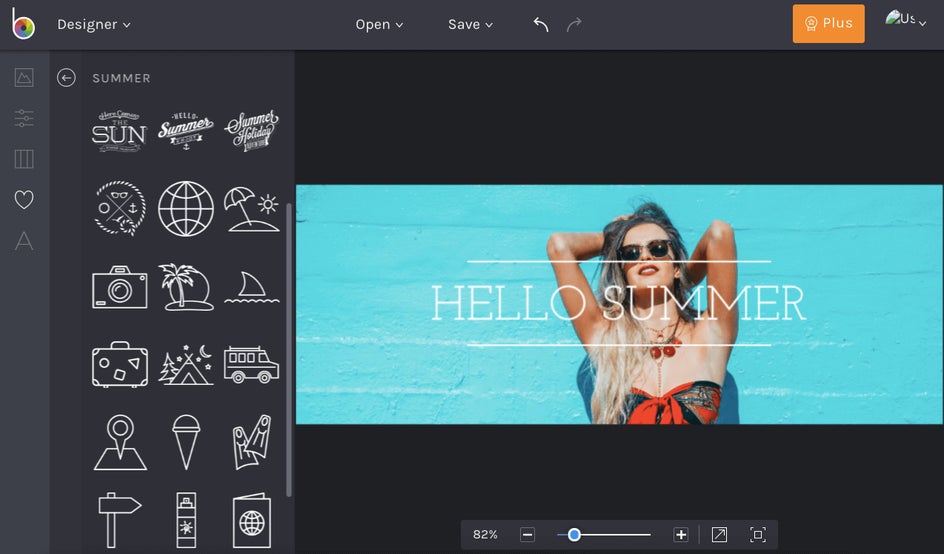
Task: Insert the nautical emblem with sunglasses
Action: tap(120, 208)
